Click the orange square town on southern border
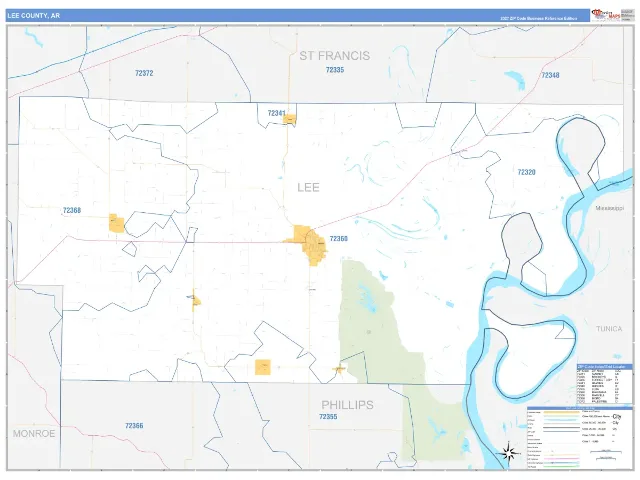Screen dimensions: 640x480 click(x=262, y=367)
